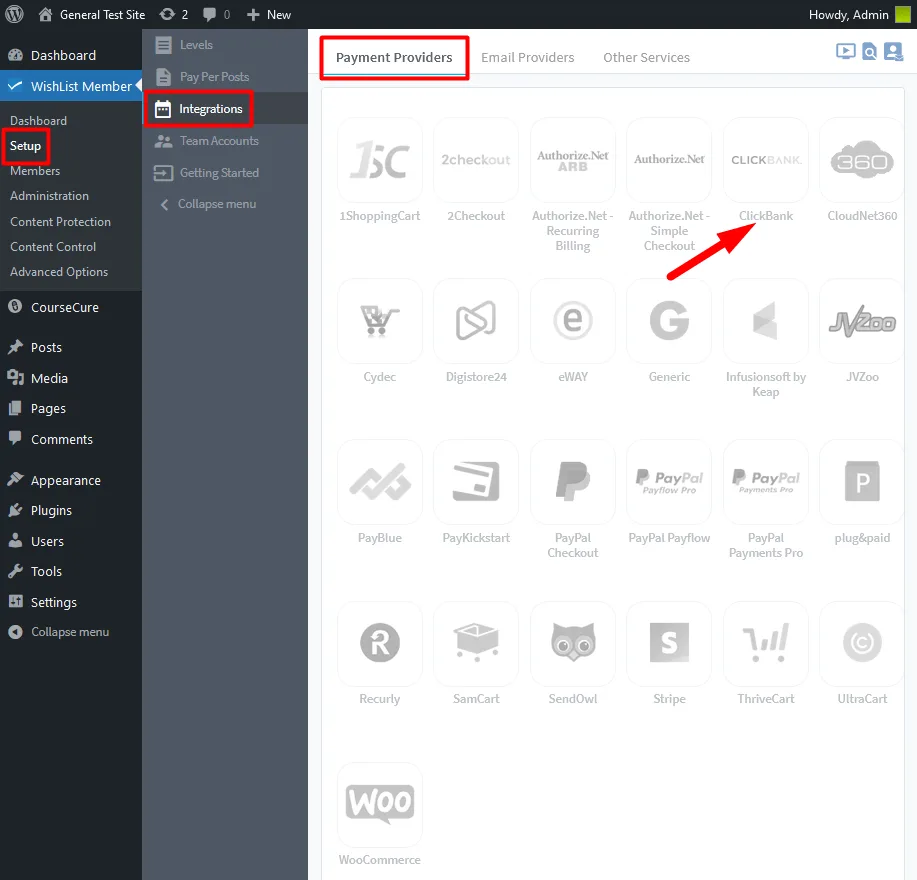
Task: Select the Payment Providers tab
Action: 394,57
